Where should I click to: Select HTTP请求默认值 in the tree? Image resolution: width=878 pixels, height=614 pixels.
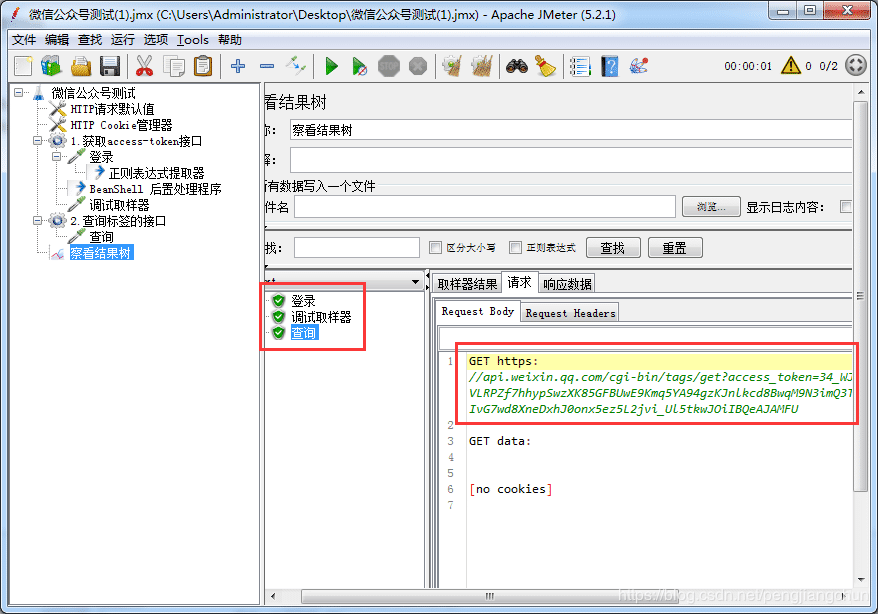(112, 109)
